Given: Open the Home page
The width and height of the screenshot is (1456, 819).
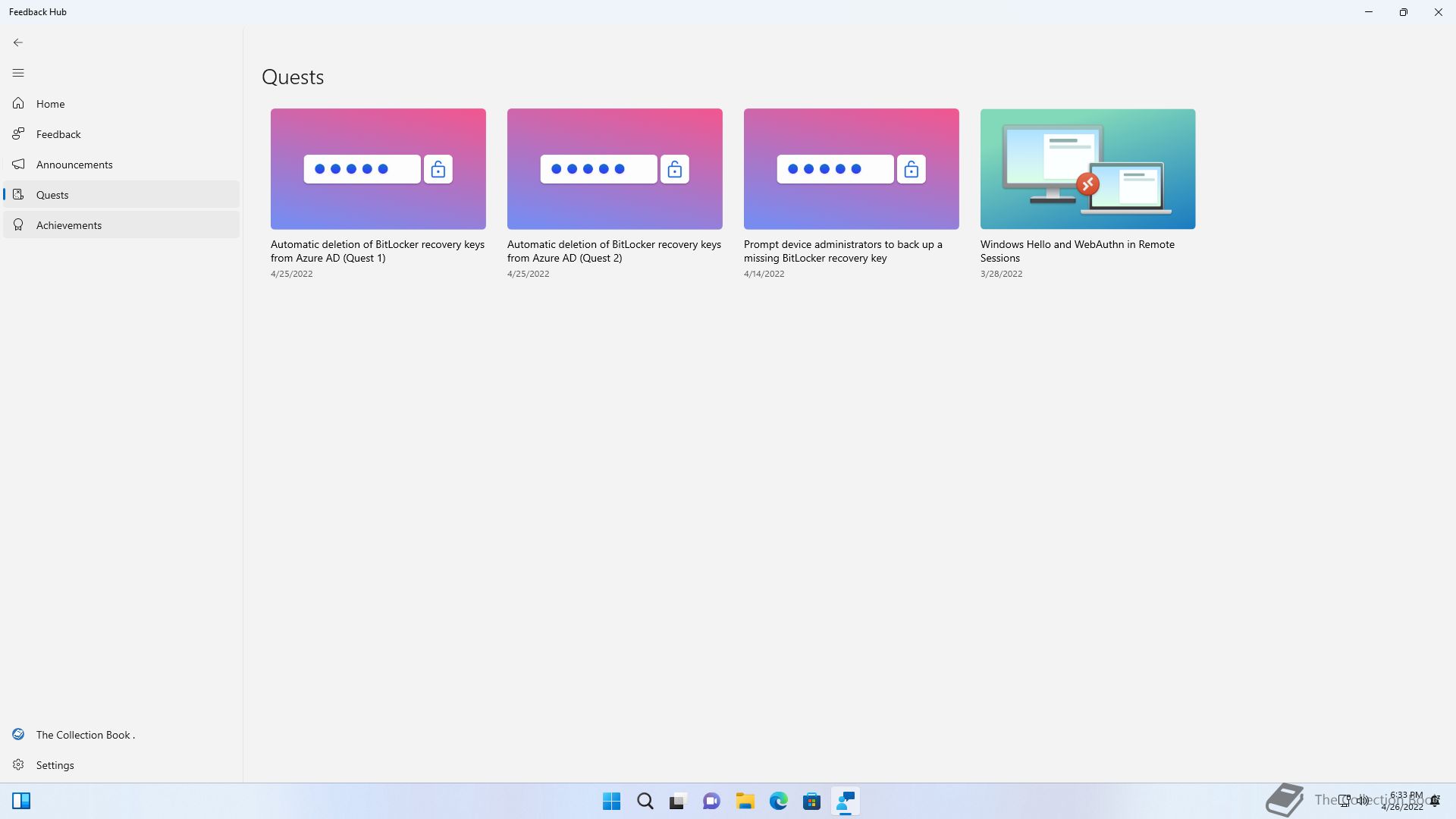Looking at the screenshot, I should [x=121, y=104].
